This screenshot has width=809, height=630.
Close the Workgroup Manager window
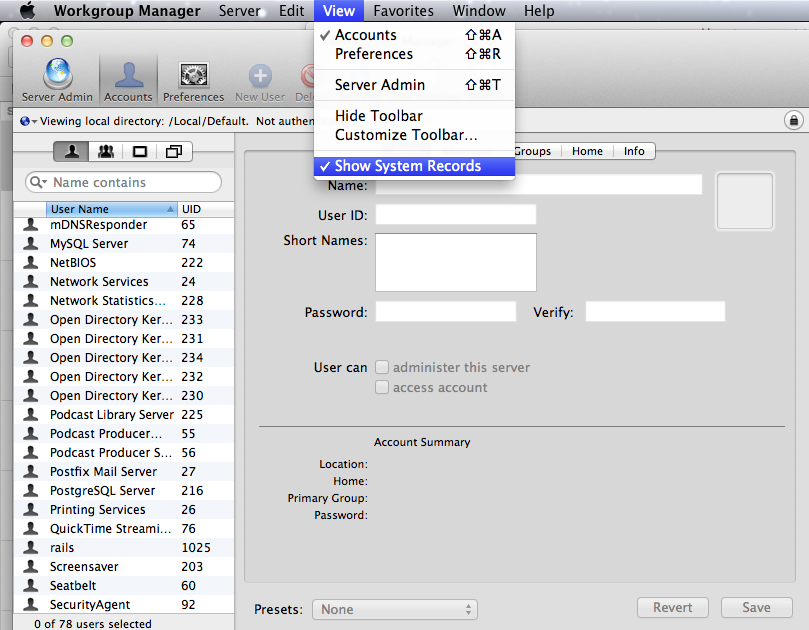click(x=27, y=41)
